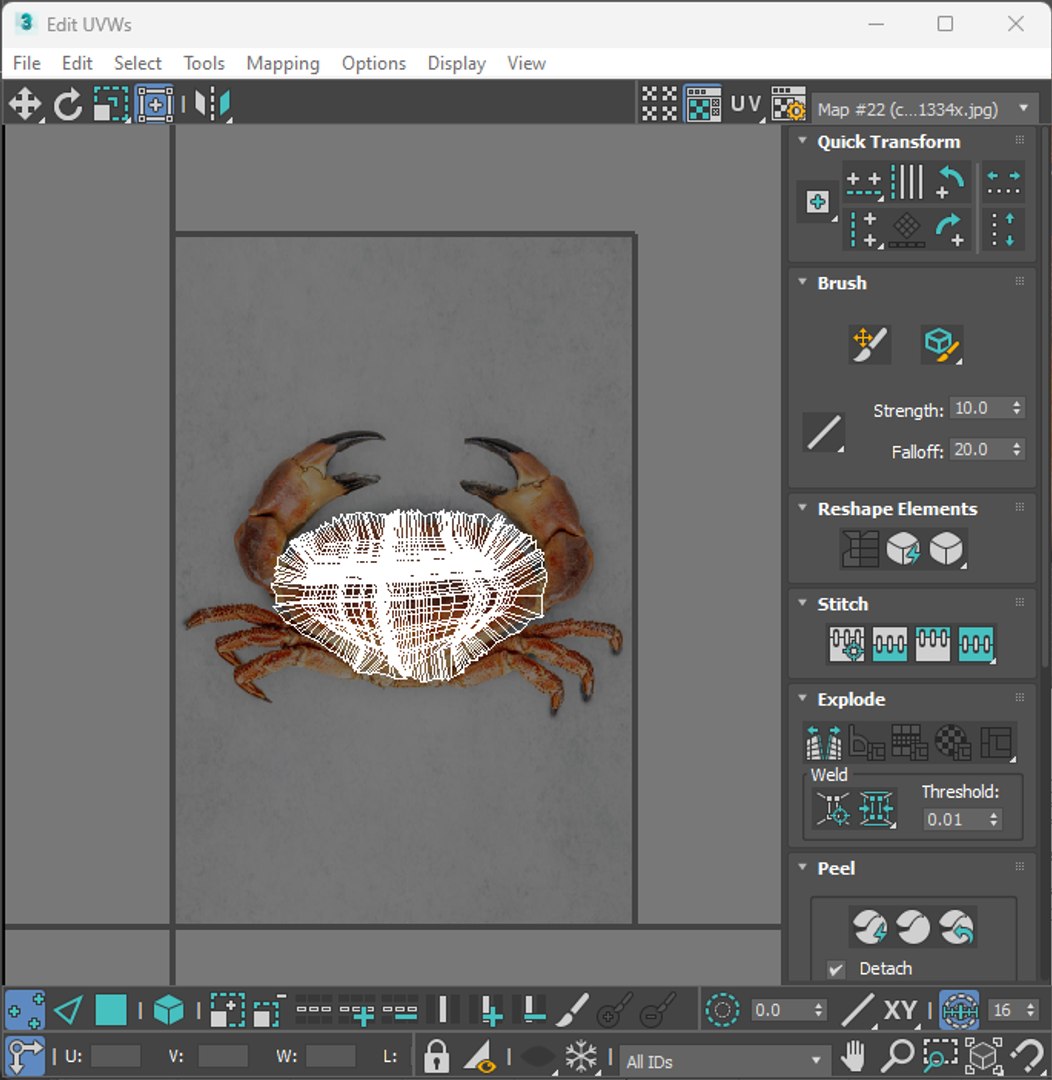The image size is (1052, 1080).
Task: Click the Reset Peel icon
Action: (x=956, y=927)
